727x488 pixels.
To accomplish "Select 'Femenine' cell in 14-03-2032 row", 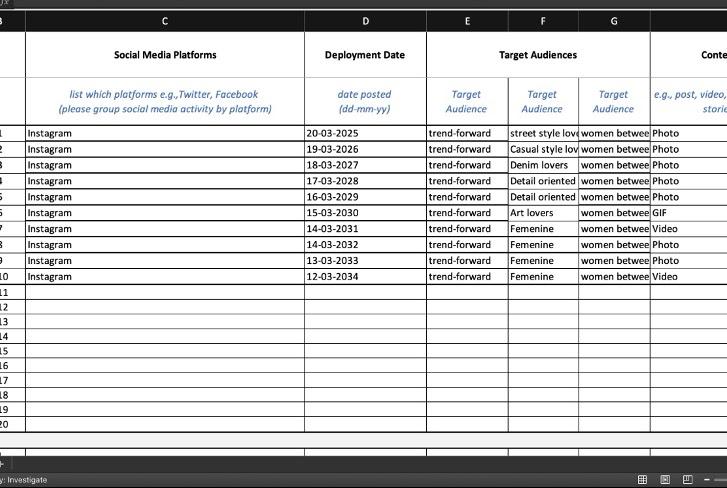I will pyautogui.click(x=543, y=245).
